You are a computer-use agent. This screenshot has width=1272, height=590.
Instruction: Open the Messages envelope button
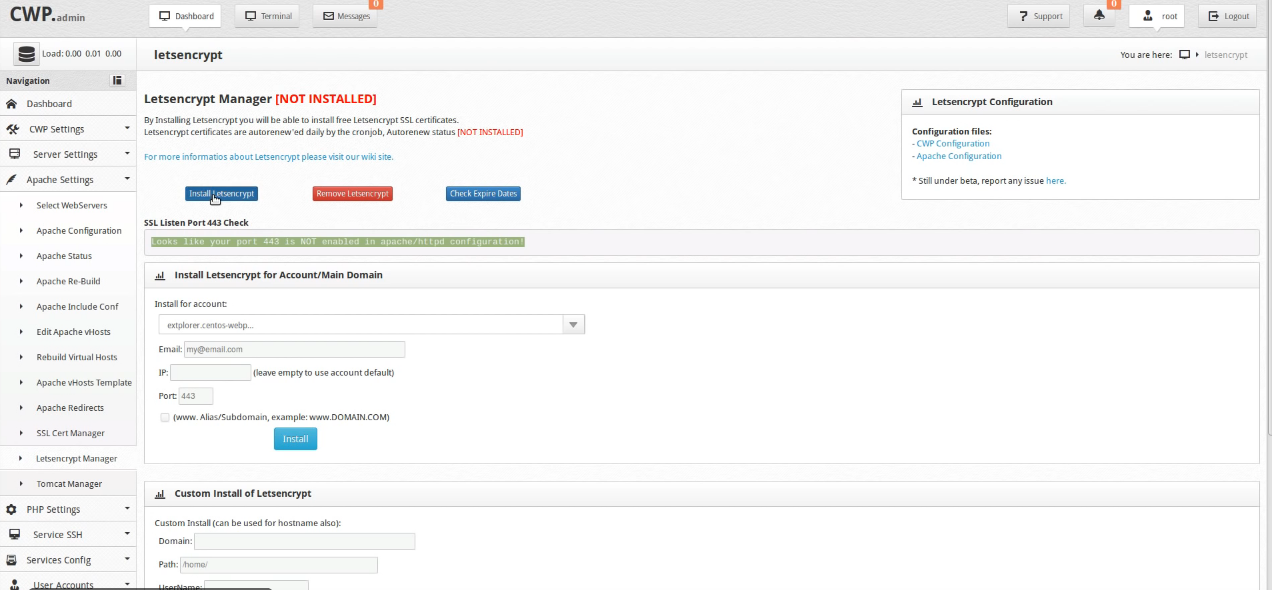tap(345, 16)
